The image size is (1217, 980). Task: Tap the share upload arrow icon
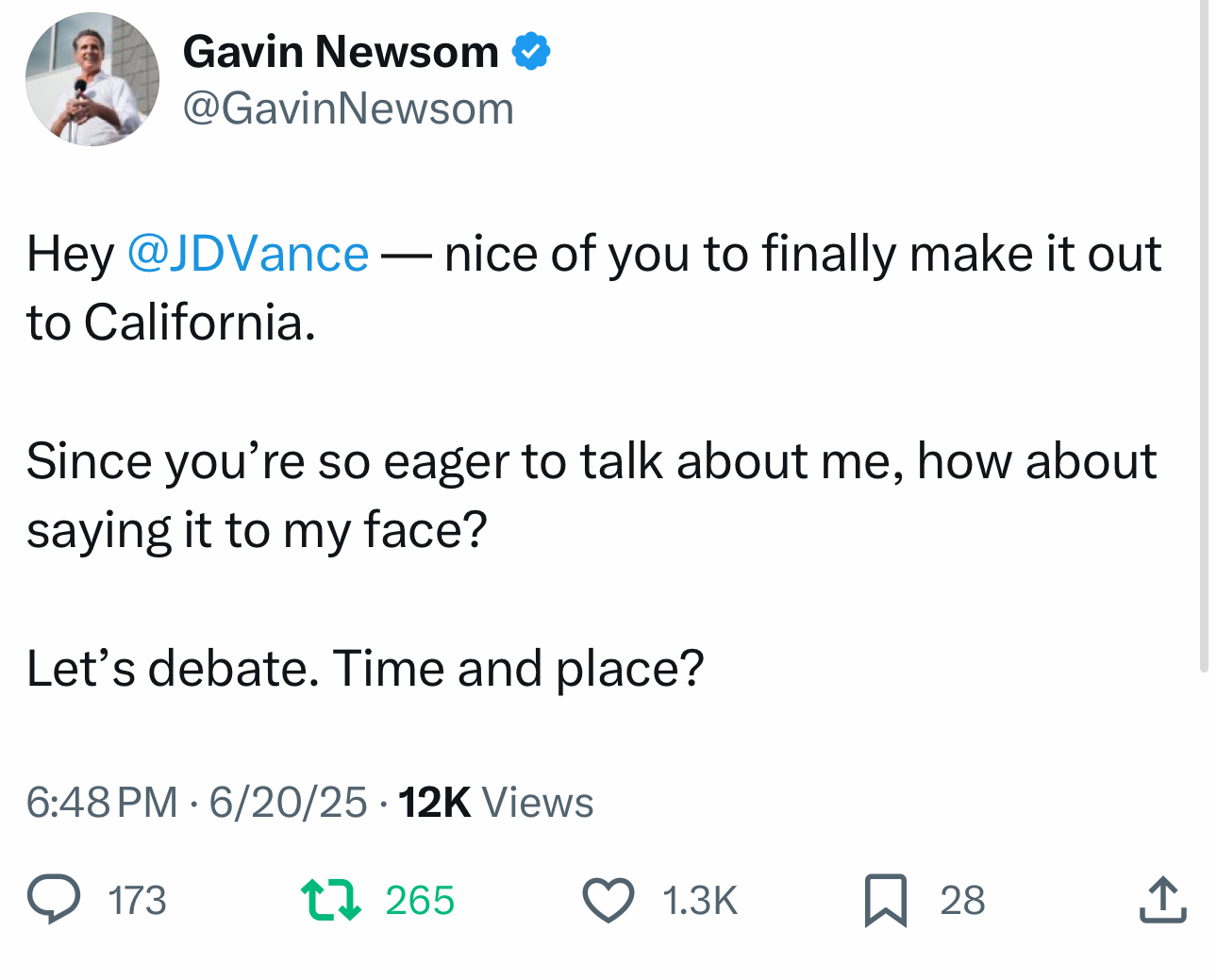[x=1161, y=900]
